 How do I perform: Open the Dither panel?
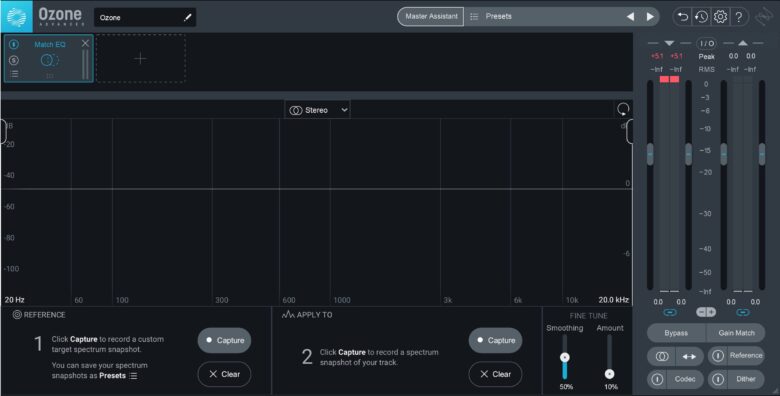[746, 379]
